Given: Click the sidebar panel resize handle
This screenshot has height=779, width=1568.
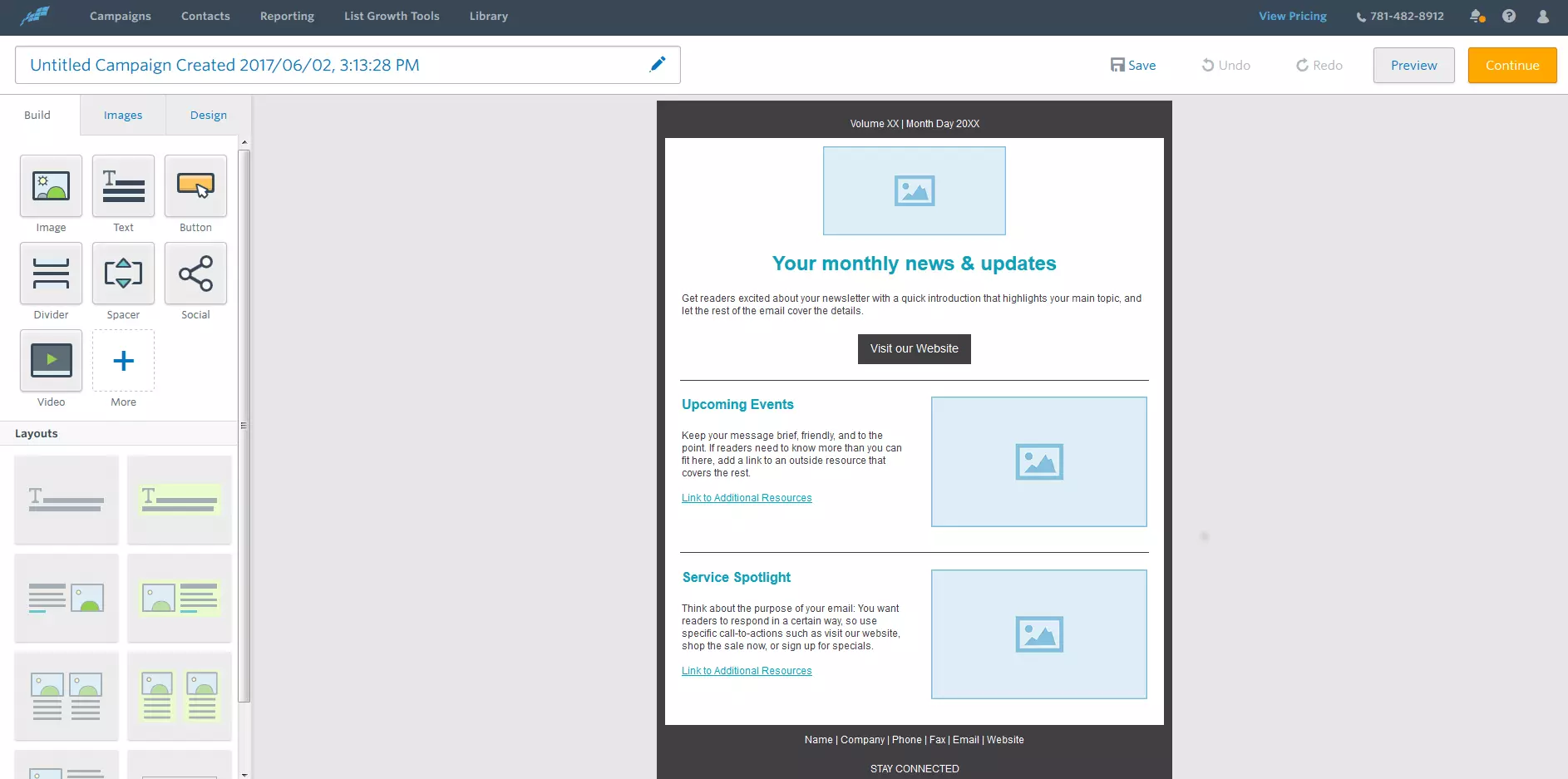Looking at the screenshot, I should coord(244,425).
